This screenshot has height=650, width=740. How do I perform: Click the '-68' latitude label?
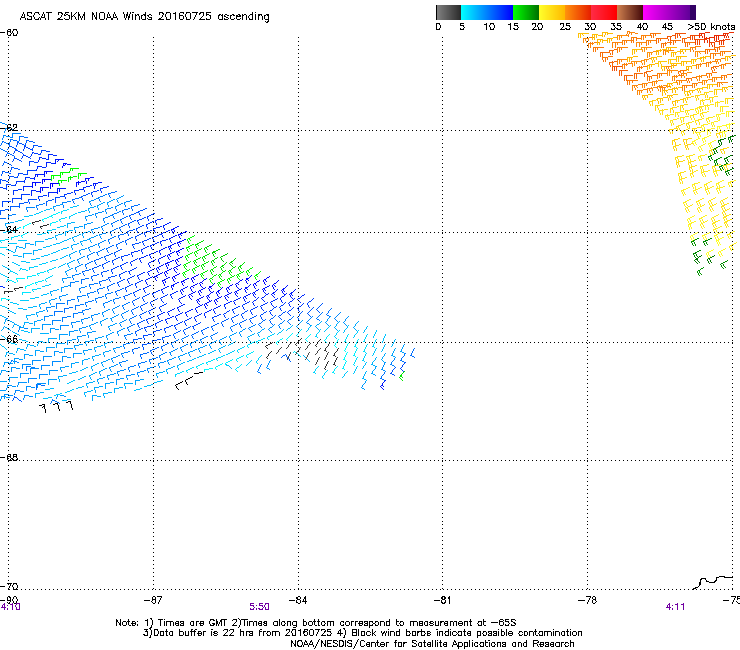(9, 458)
